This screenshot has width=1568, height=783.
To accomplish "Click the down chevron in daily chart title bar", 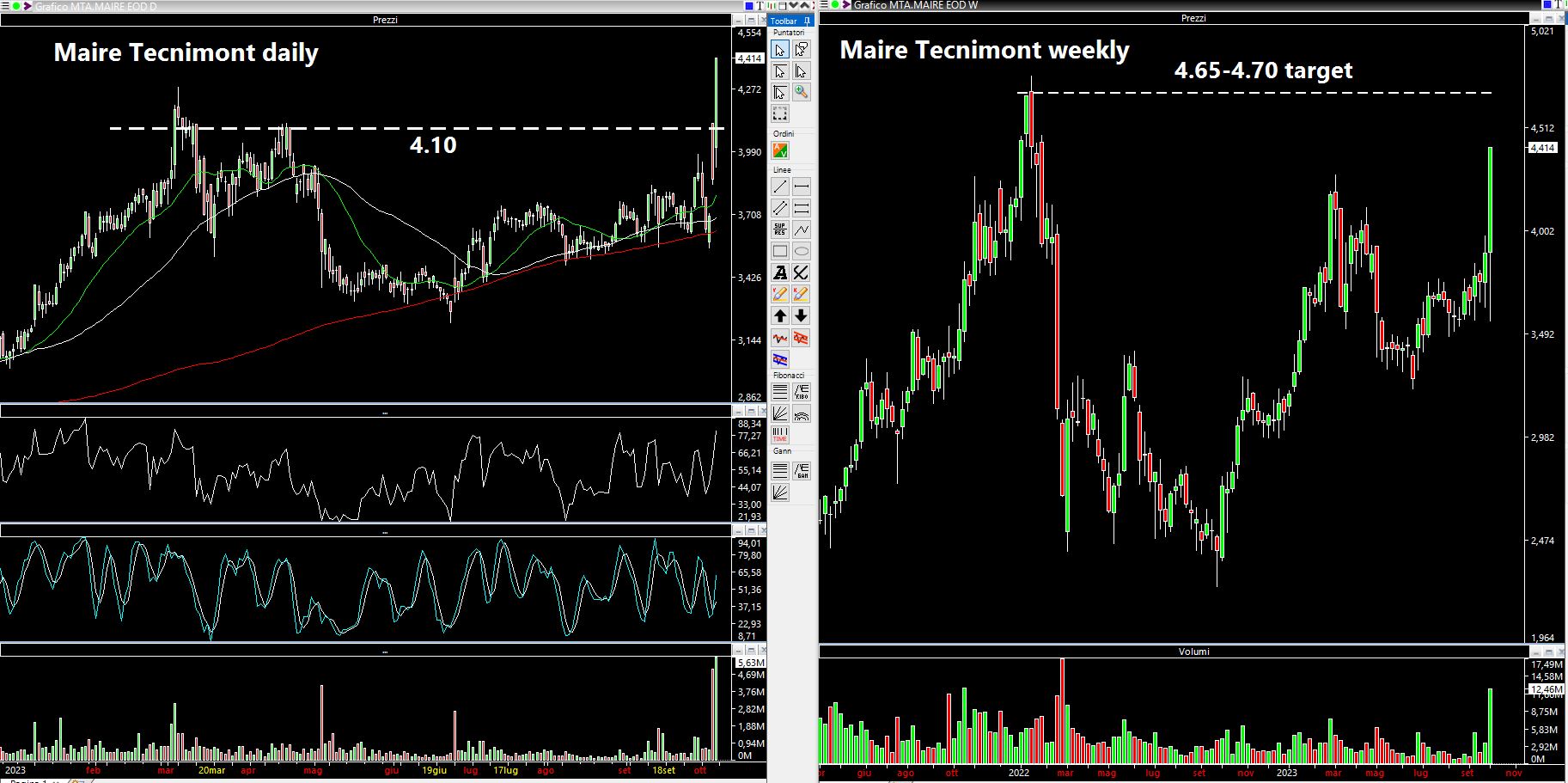I will (x=793, y=5).
